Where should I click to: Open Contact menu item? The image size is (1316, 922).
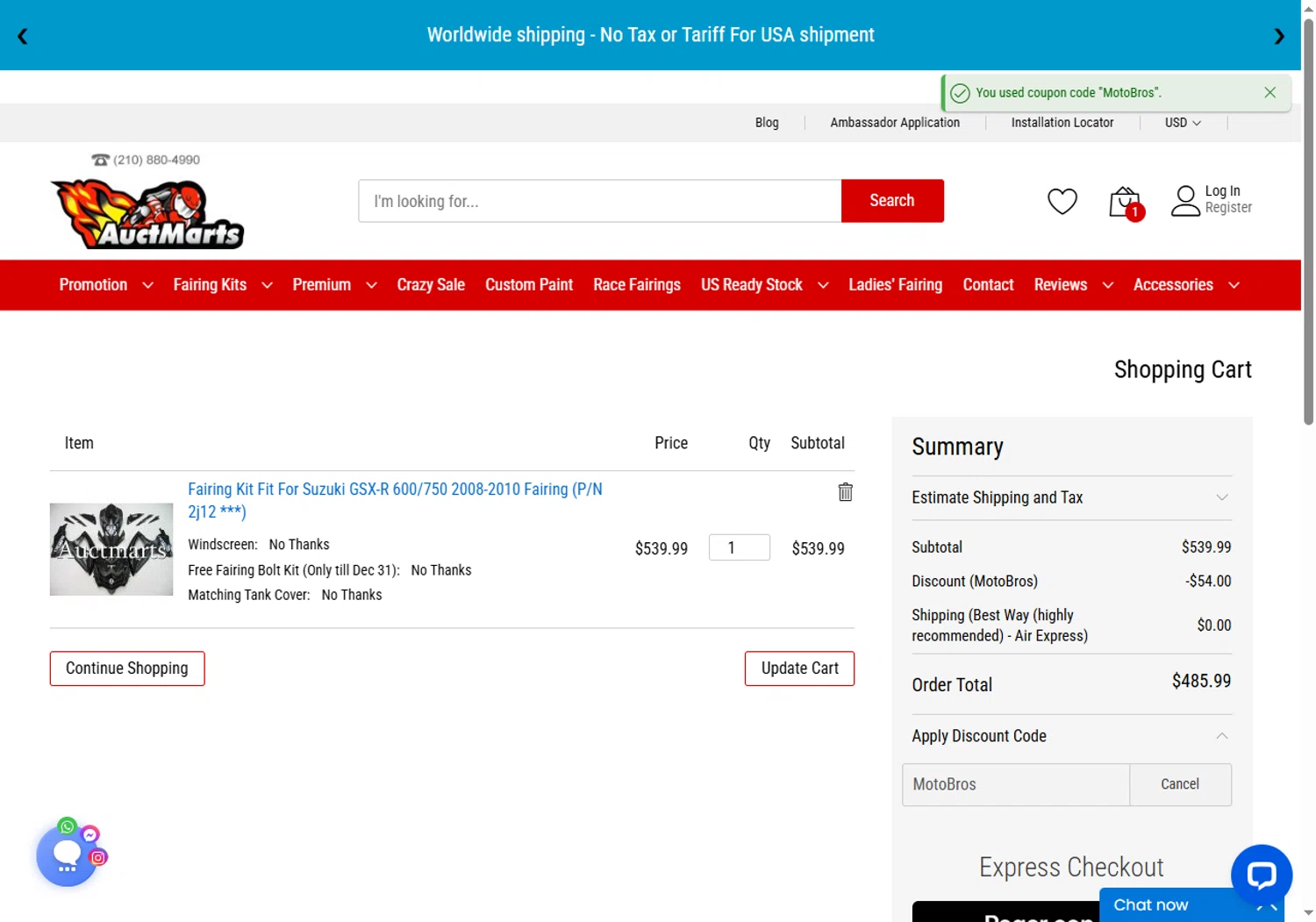(988, 285)
